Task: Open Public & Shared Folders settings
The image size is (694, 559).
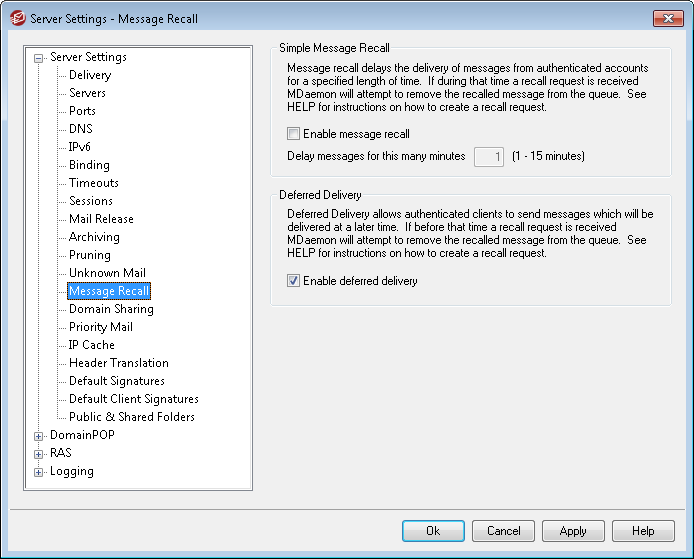Action: point(131,417)
